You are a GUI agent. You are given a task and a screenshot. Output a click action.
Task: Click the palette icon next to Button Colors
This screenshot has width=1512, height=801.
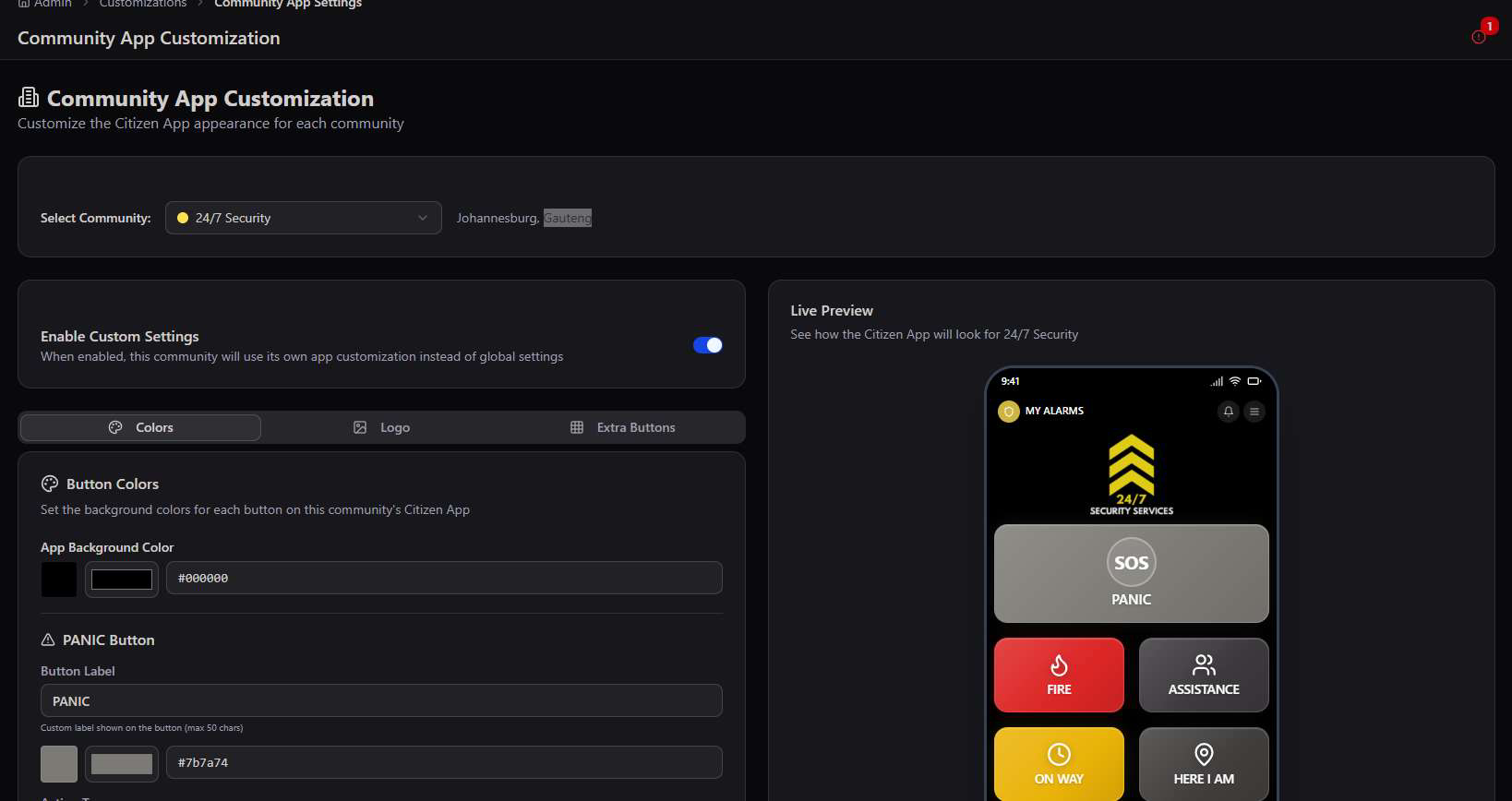click(x=50, y=484)
